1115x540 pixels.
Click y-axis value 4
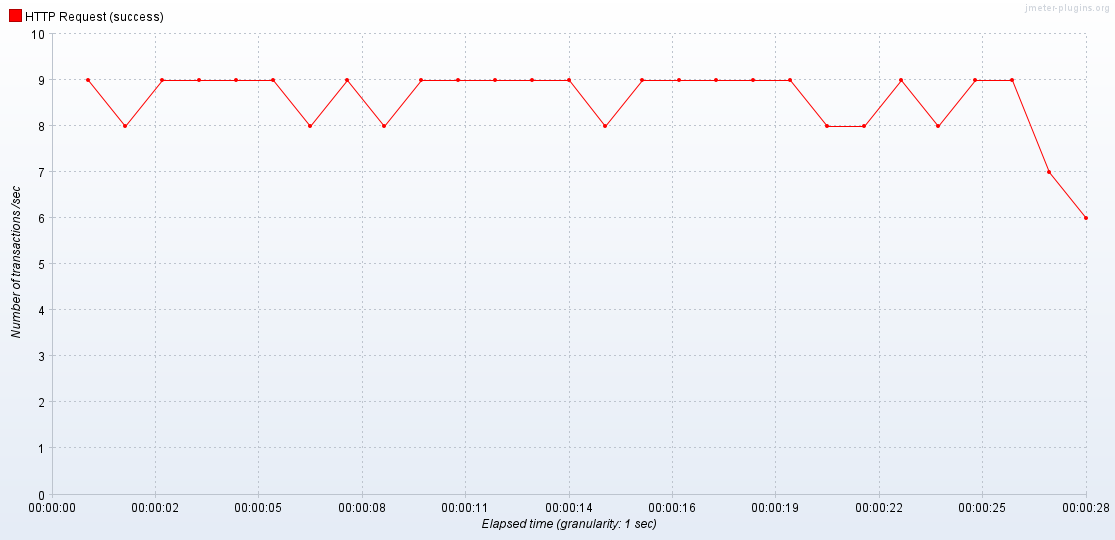point(41,310)
